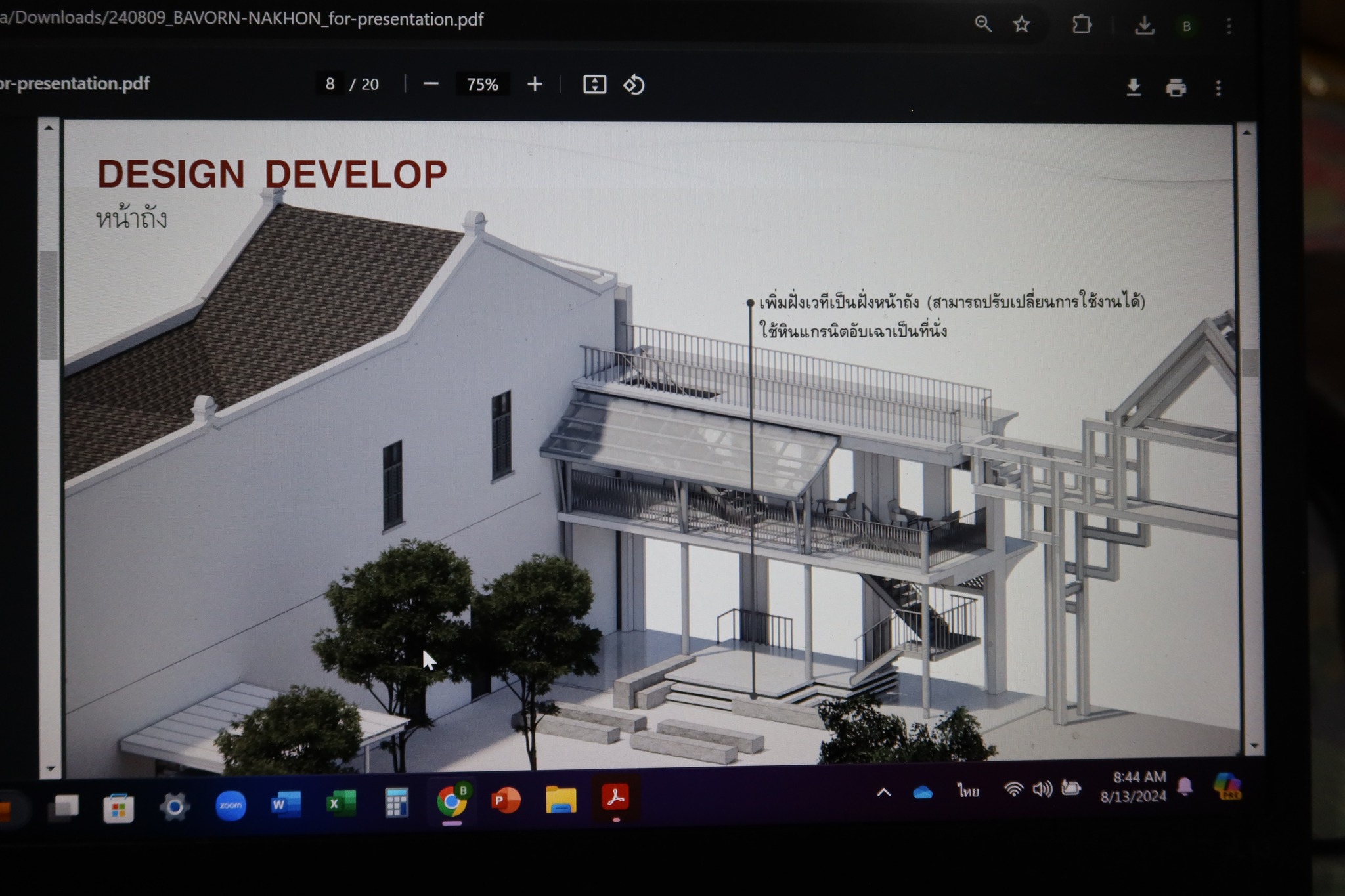
Task: Print the PDF document
Action: [x=1176, y=87]
